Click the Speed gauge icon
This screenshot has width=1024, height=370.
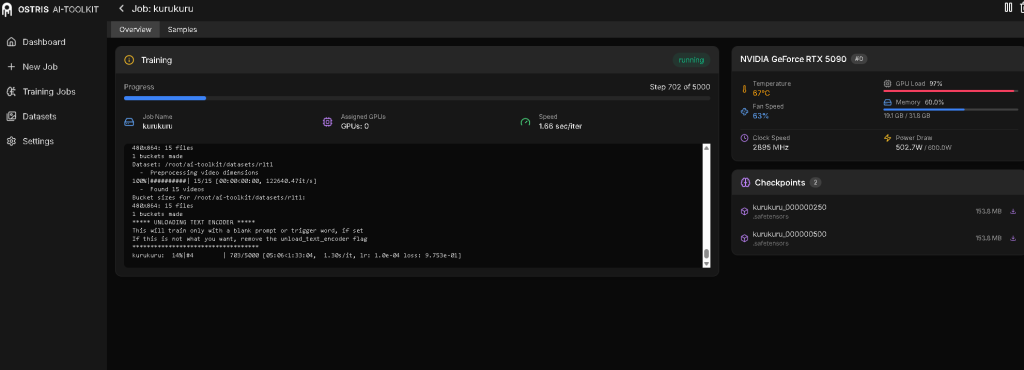coord(525,121)
